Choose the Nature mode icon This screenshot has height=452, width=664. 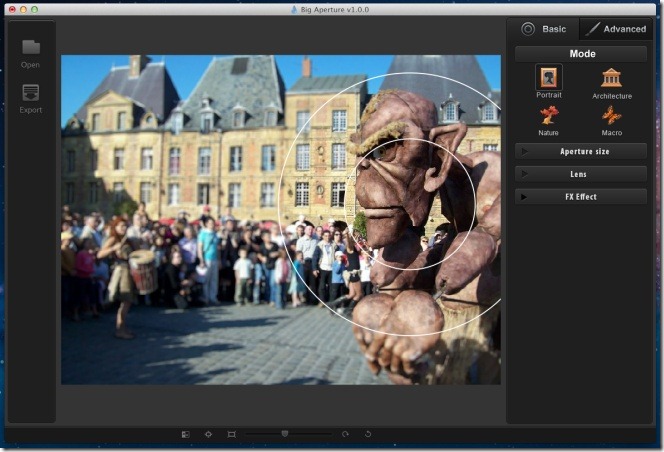[548, 115]
